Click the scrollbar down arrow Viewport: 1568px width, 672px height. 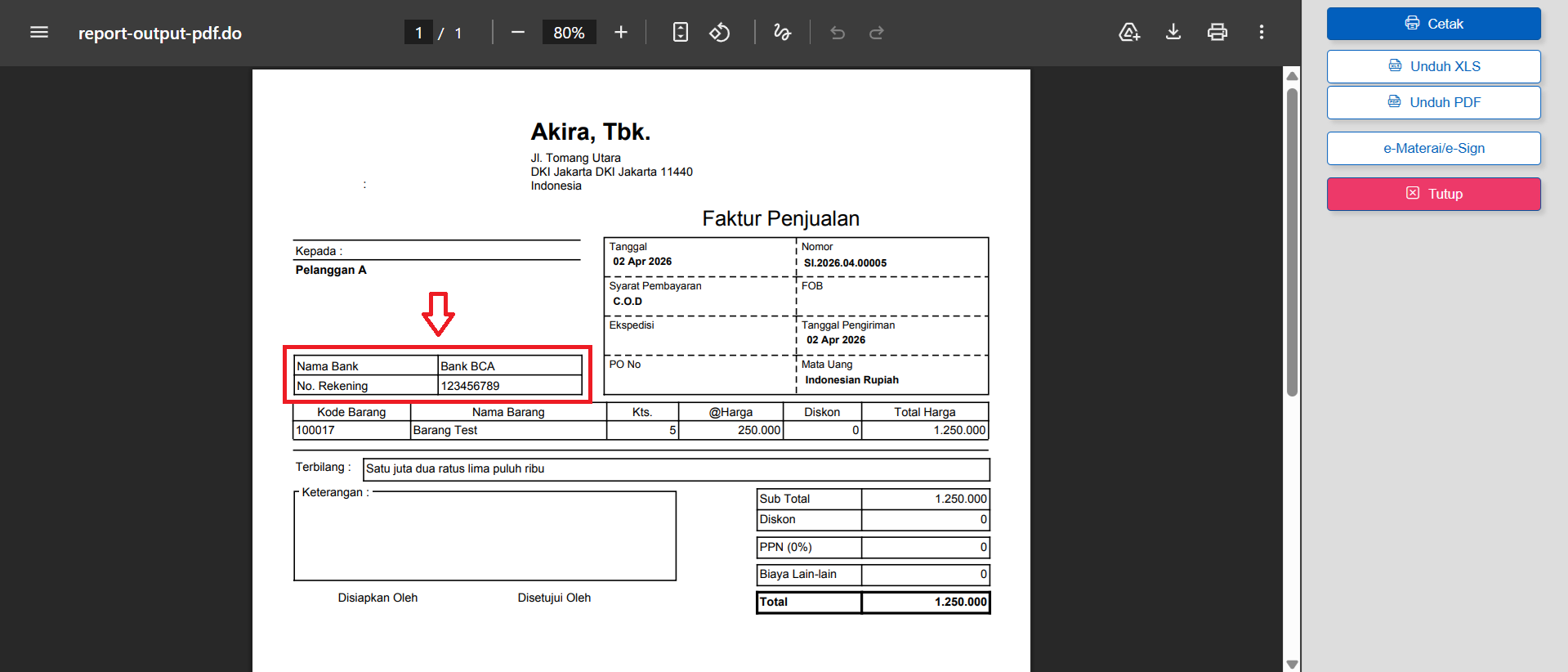[1292, 664]
